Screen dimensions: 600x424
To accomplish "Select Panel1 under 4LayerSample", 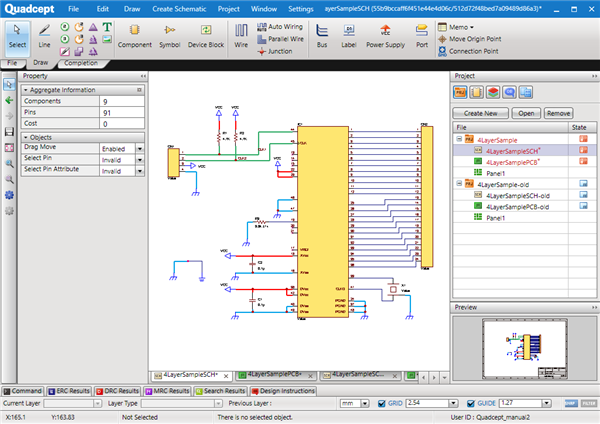I will pos(496,173).
